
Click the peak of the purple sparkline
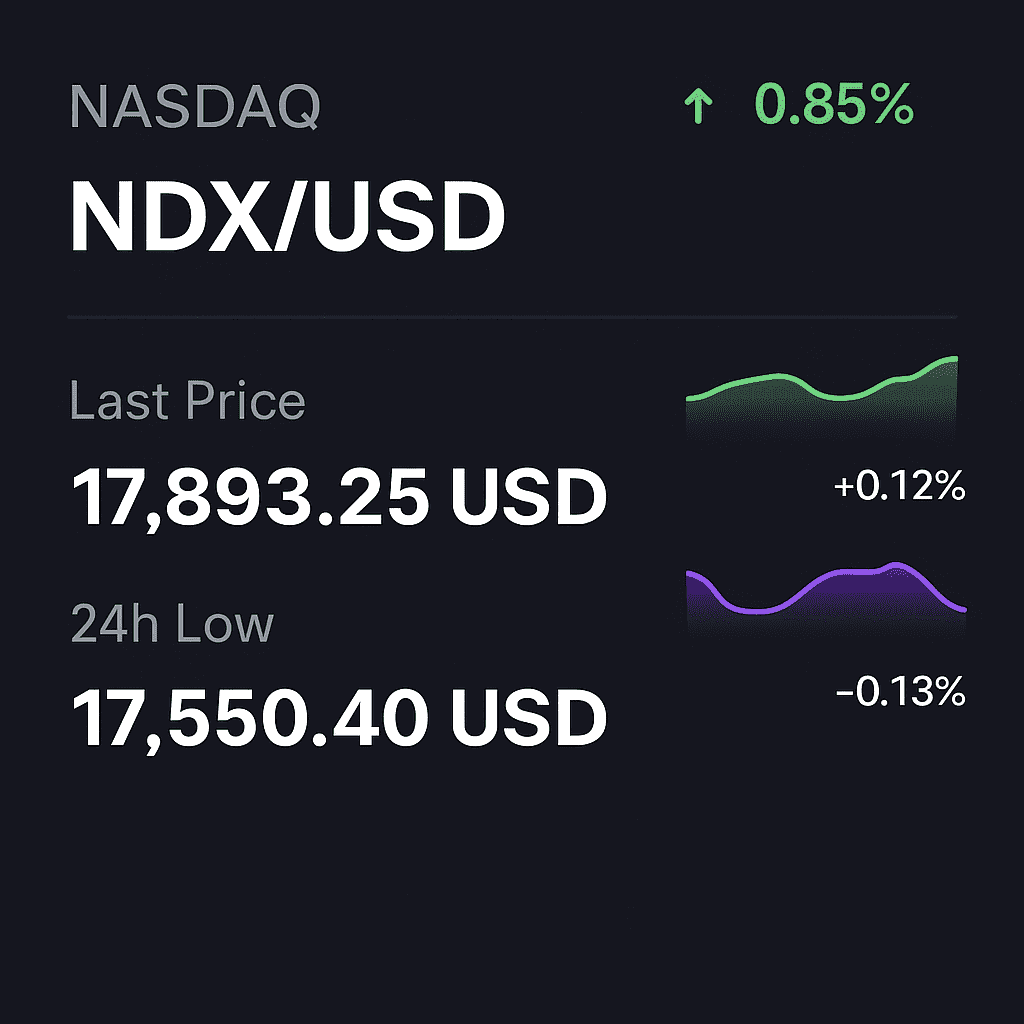coord(895,565)
